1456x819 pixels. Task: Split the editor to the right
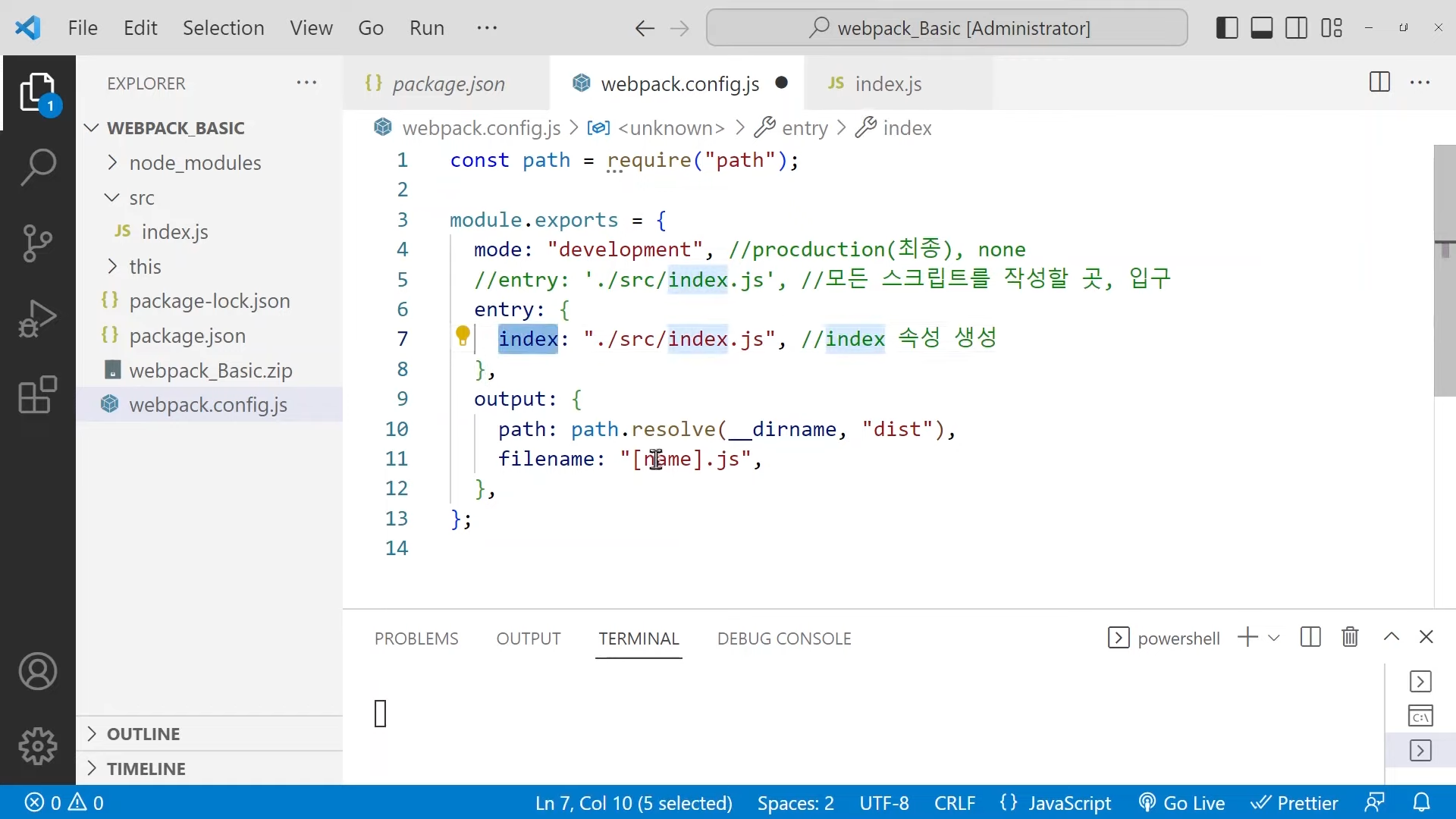point(1379,82)
